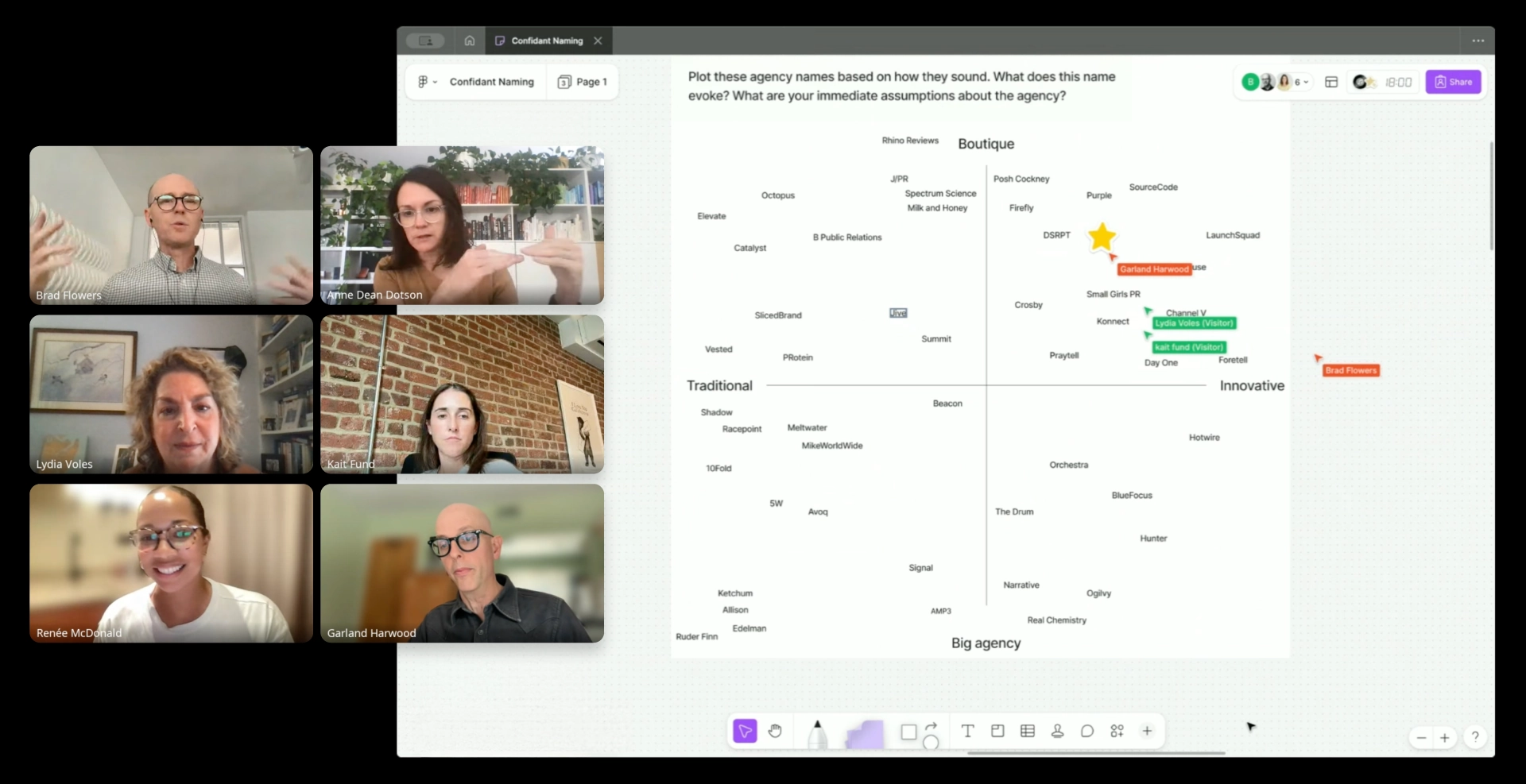Select the Comment bubble tool

pos(1087,731)
